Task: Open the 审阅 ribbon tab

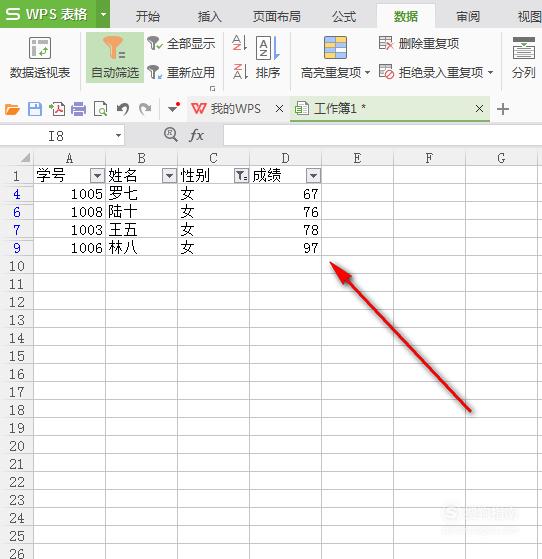Action: click(x=467, y=16)
